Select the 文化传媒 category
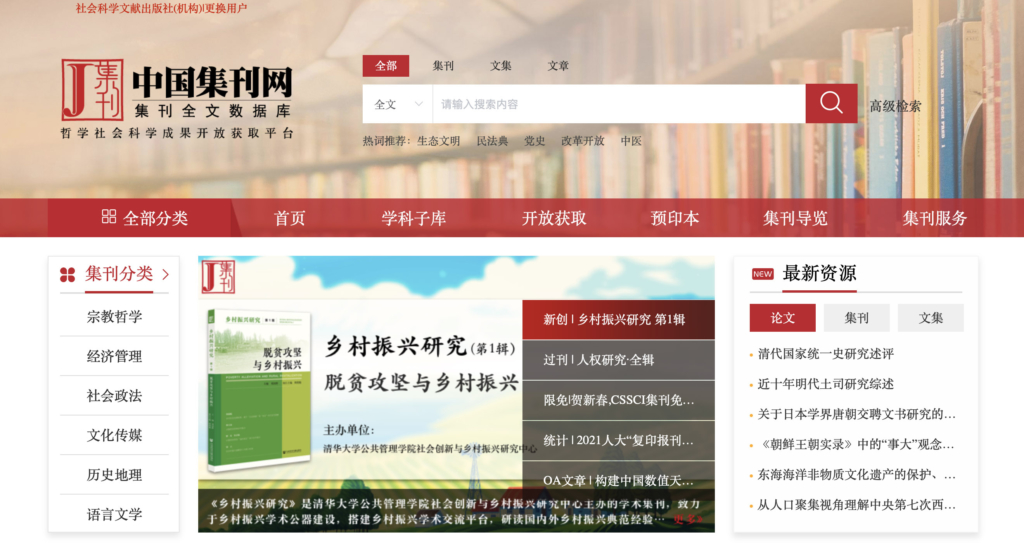This screenshot has width=1024, height=543. (x=114, y=435)
